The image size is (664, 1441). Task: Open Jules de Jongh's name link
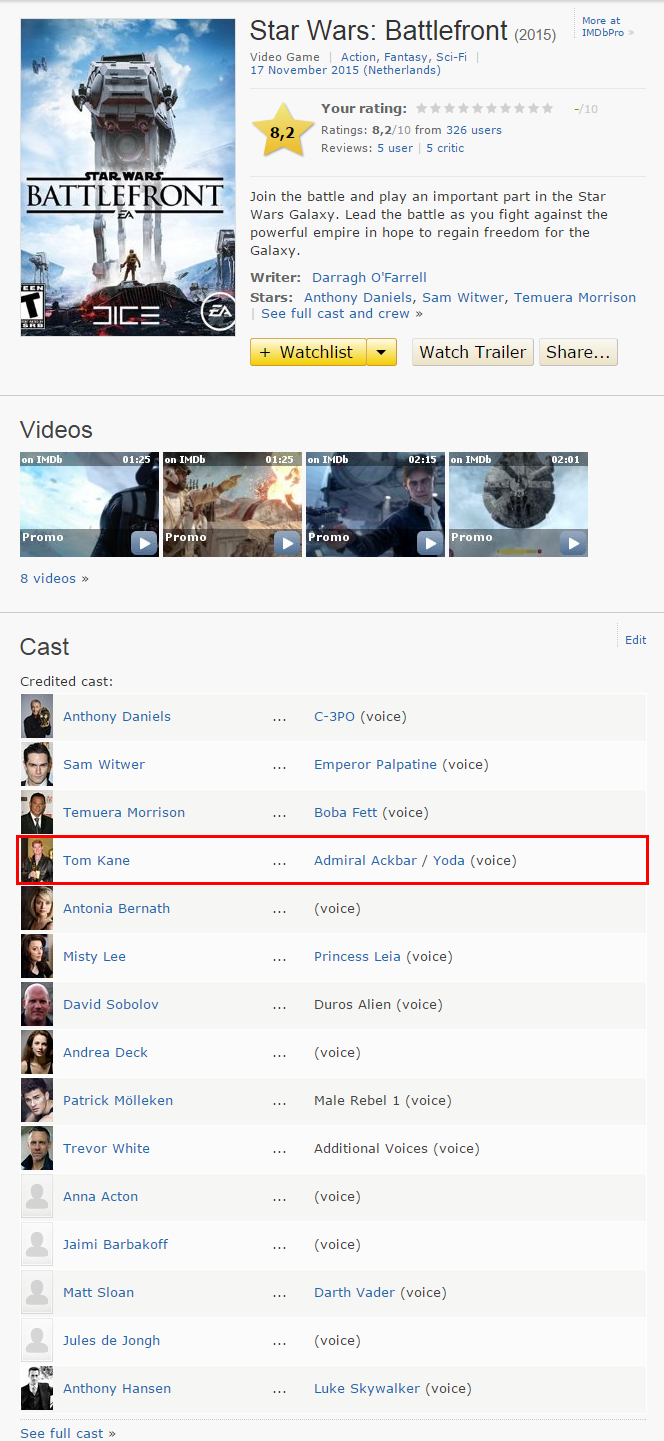pyautogui.click(x=111, y=1340)
